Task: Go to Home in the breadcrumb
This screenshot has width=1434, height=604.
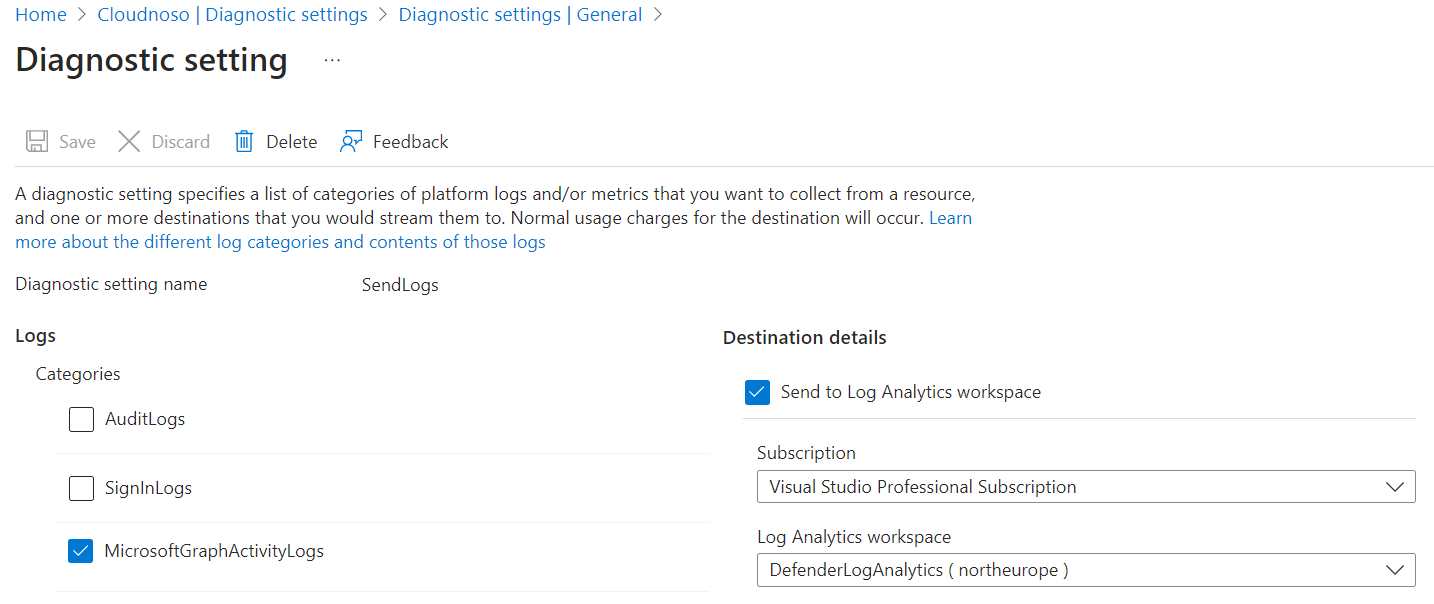Action: click(x=41, y=15)
